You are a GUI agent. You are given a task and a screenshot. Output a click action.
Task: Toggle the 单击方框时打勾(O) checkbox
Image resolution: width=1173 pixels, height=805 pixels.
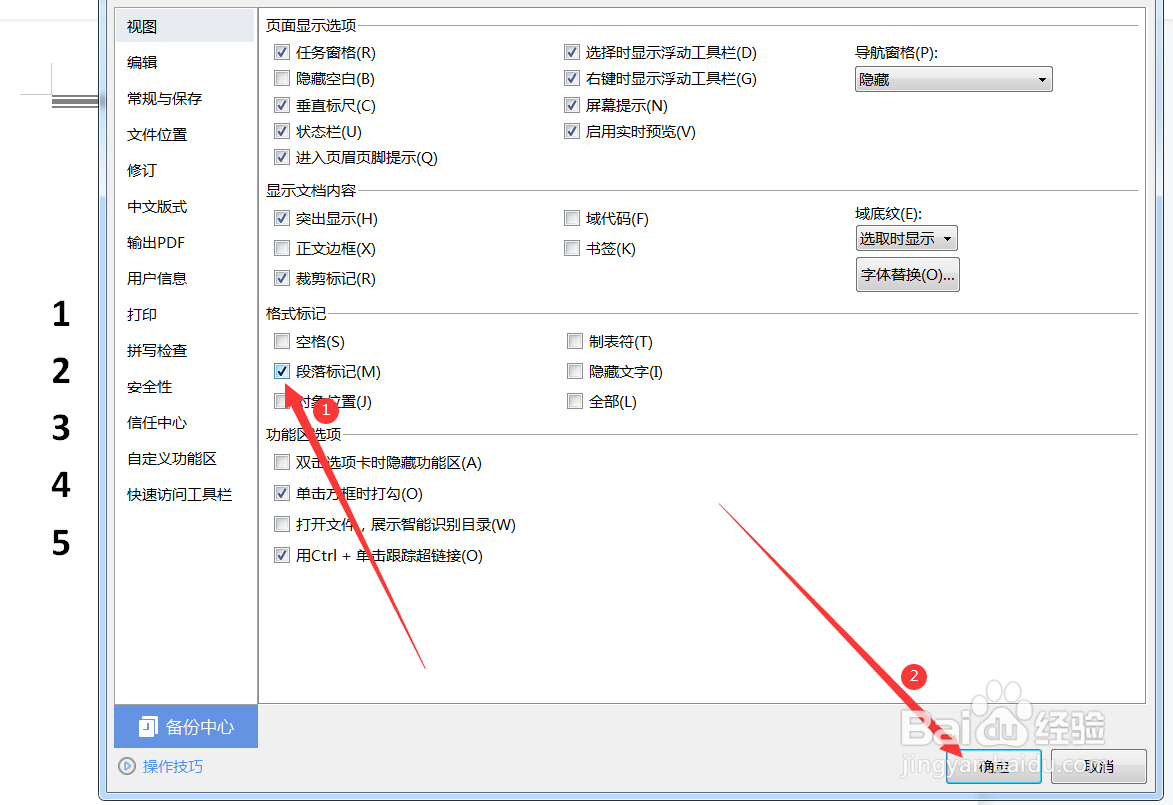coord(282,493)
